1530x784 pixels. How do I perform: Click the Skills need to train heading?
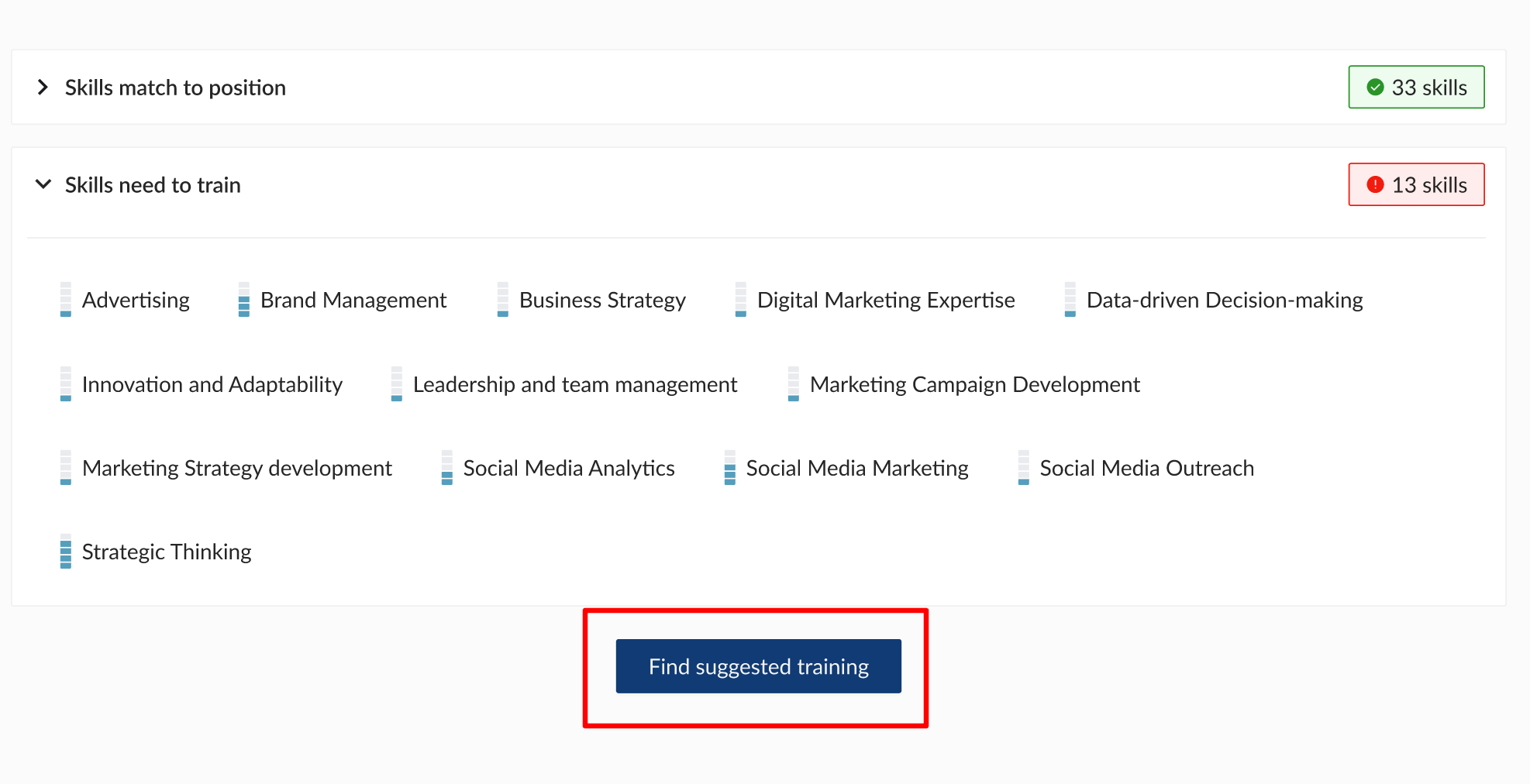[153, 185]
